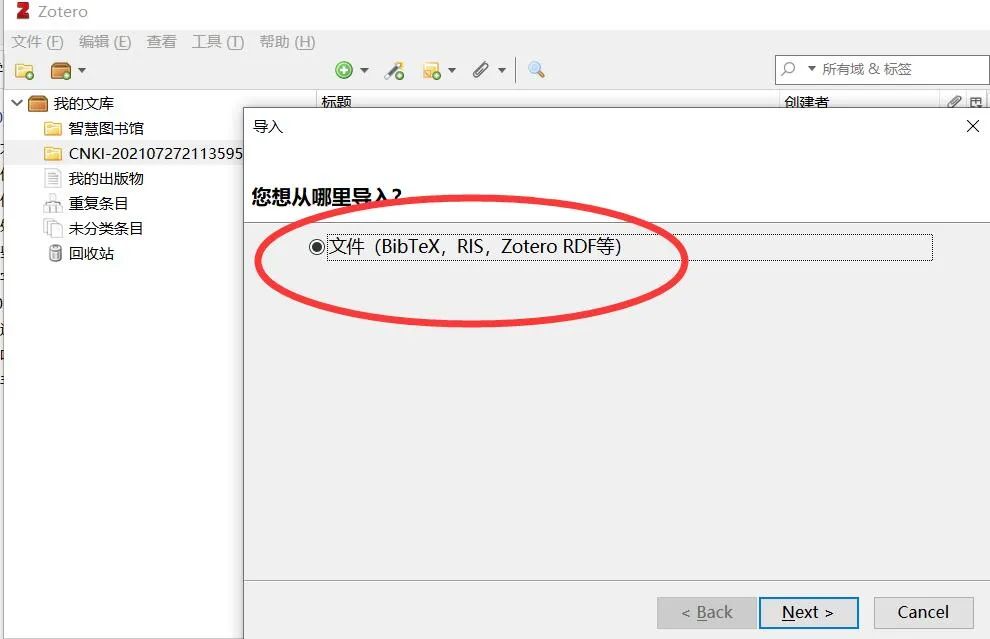Screen dimensions: 990x639
Task: Open the New Item dropdown arrow
Action: coord(364,70)
